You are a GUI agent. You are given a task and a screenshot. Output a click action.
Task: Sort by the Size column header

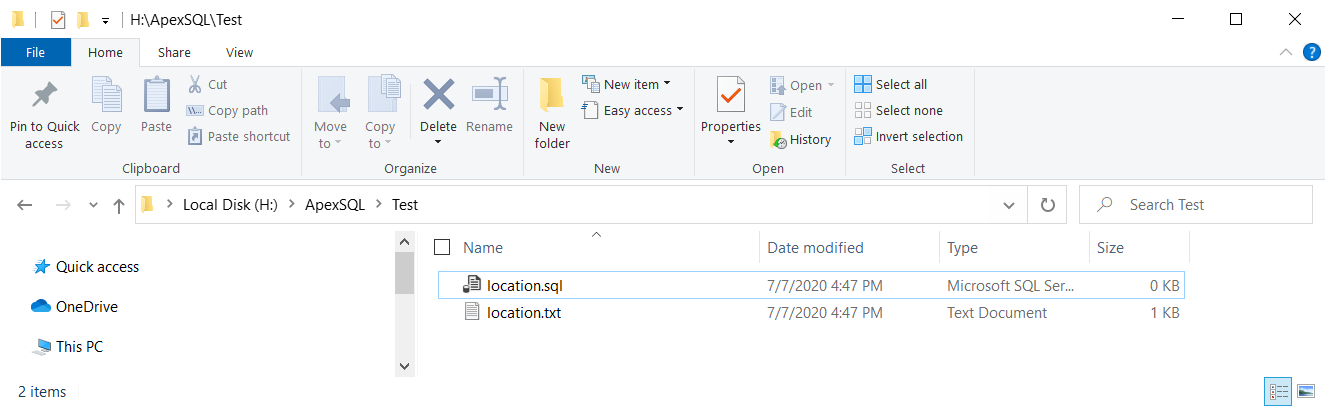1110,247
